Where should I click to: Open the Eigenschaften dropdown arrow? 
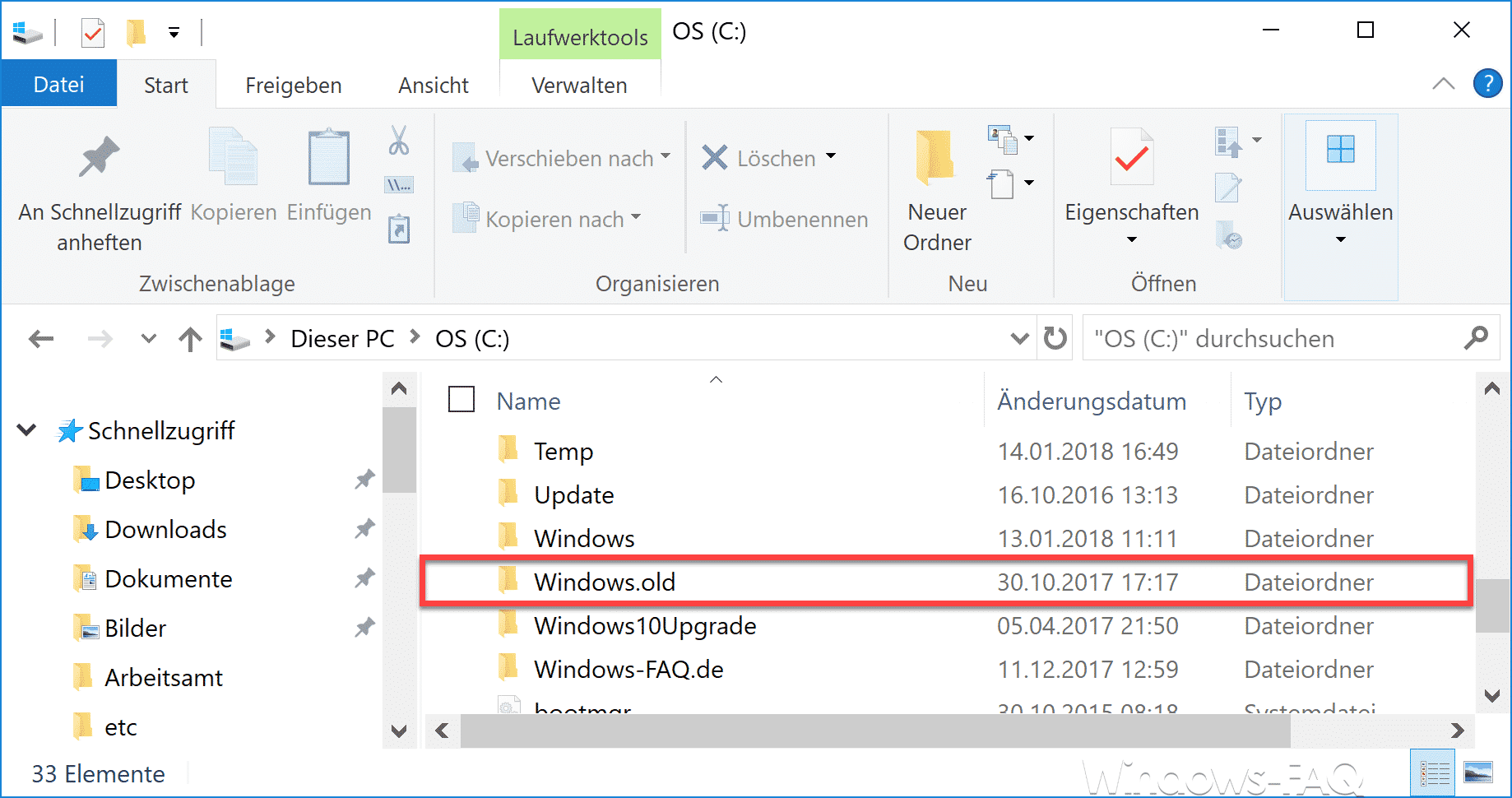click(x=1132, y=239)
